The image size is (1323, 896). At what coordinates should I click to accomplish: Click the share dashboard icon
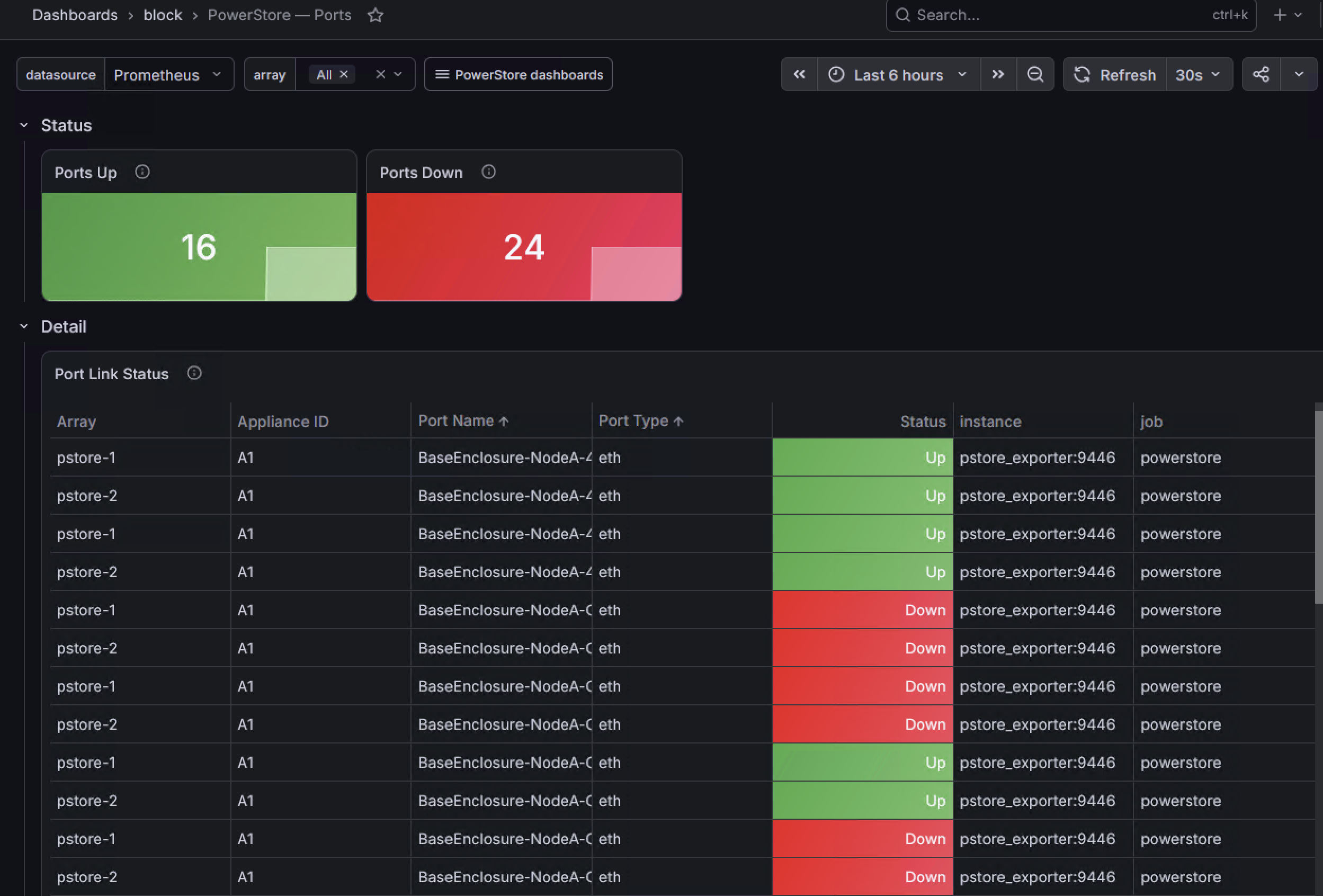click(x=1261, y=75)
